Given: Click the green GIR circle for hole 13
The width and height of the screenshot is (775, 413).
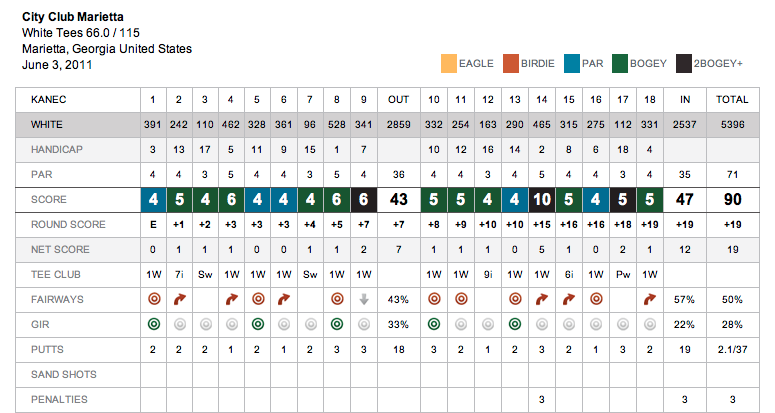Looking at the screenshot, I should [517, 324].
